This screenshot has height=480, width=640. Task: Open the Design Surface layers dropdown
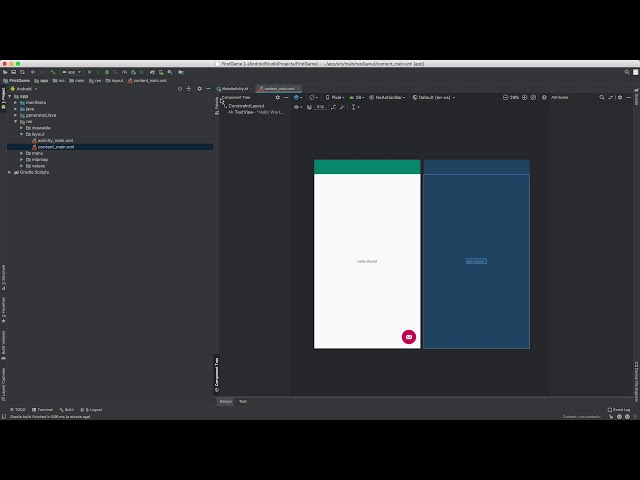pos(298,98)
